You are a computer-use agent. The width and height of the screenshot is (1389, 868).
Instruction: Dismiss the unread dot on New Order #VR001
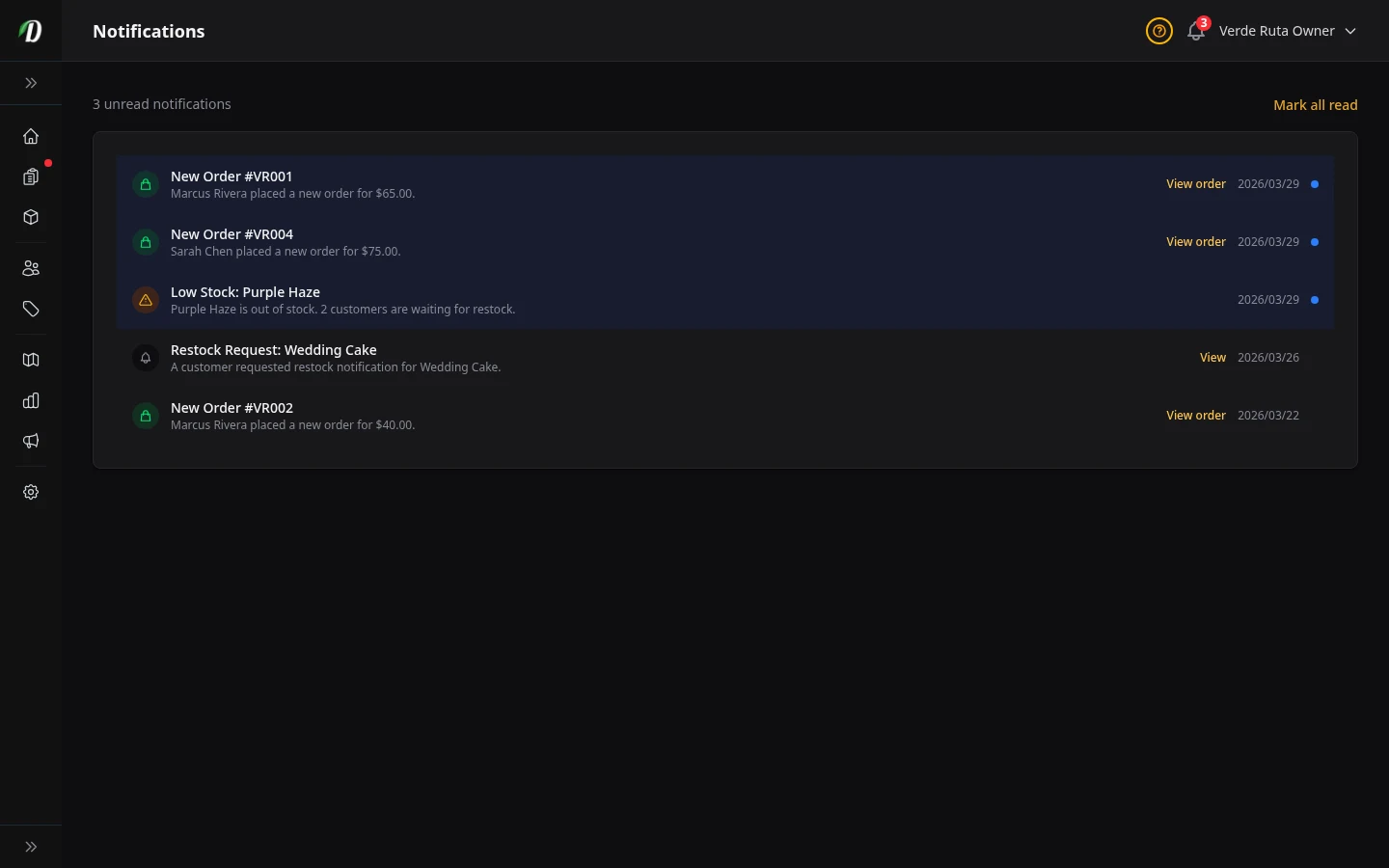tap(1316, 184)
